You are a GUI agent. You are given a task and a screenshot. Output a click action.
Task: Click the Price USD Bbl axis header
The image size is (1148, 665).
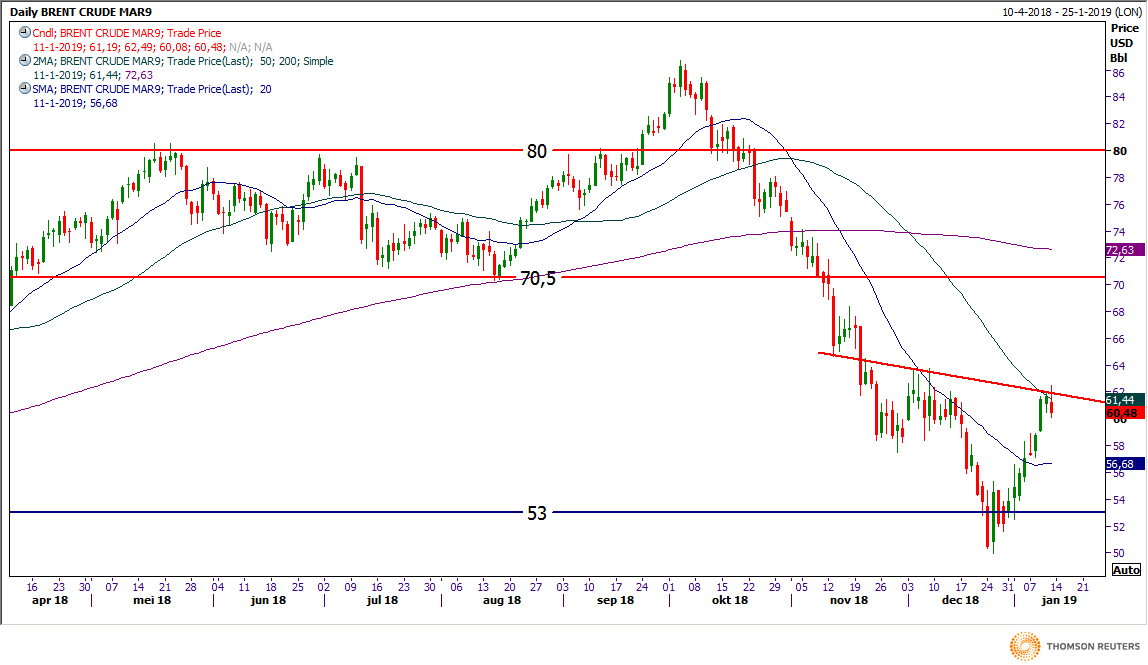tap(1125, 42)
